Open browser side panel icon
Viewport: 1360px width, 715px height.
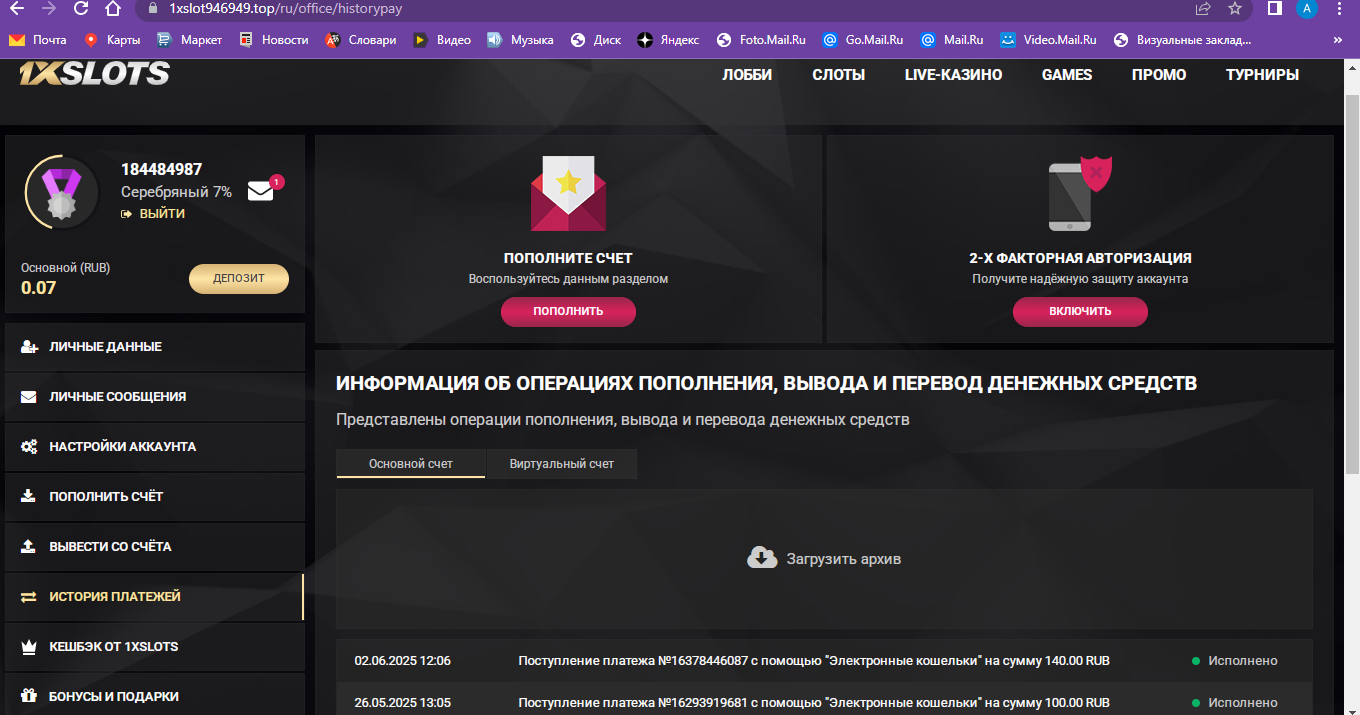(x=1275, y=8)
